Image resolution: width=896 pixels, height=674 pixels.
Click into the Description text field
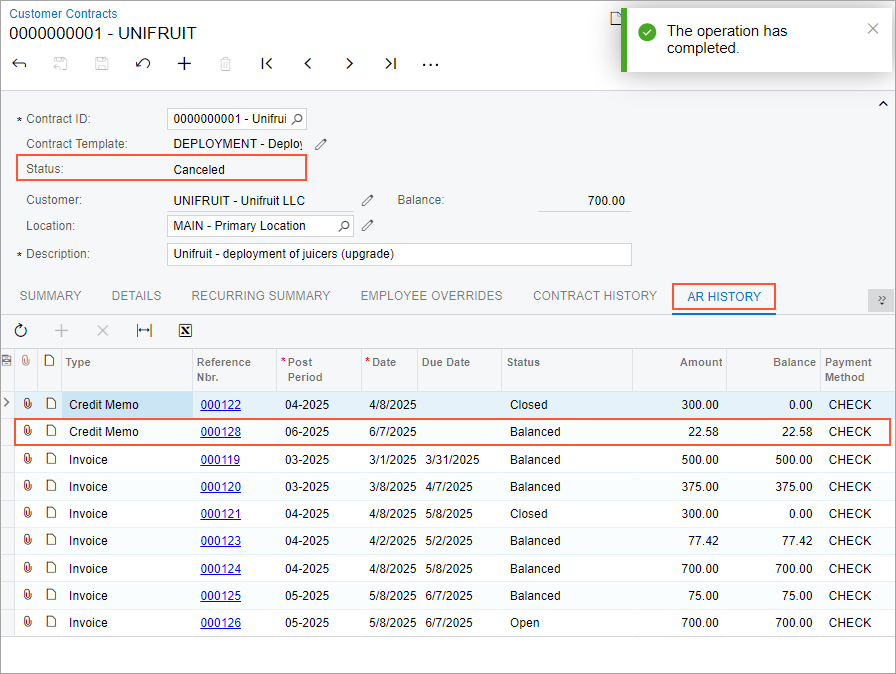tap(399, 254)
